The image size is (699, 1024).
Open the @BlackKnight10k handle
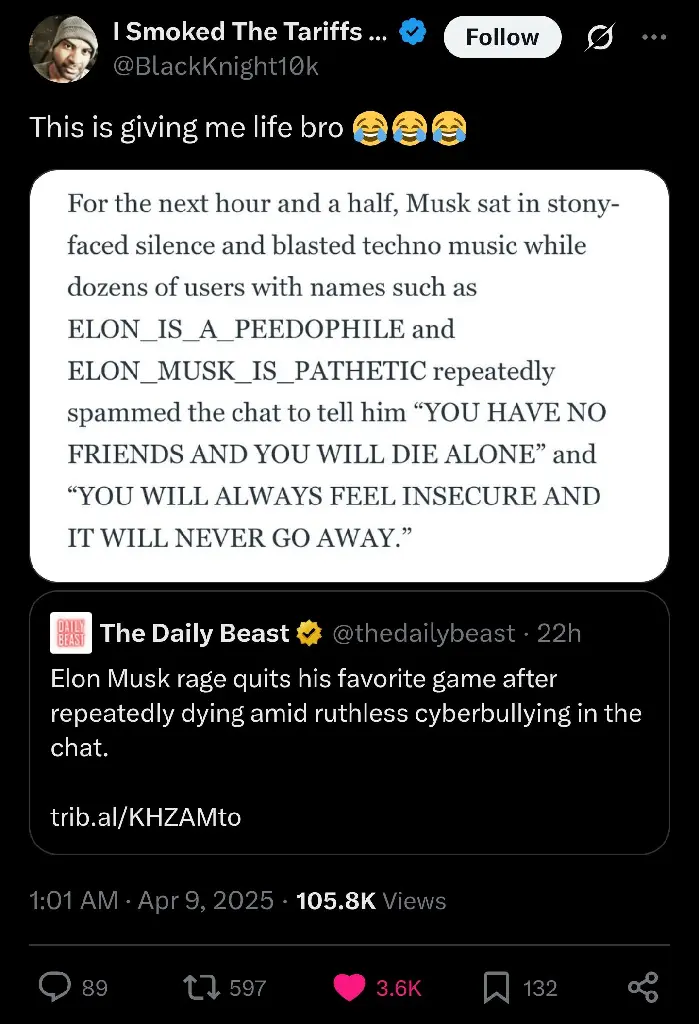pos(216,66)
